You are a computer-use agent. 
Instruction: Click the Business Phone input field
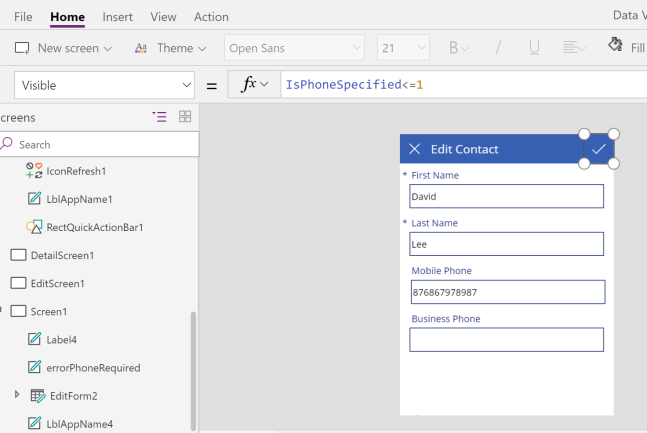click(506, 340)
